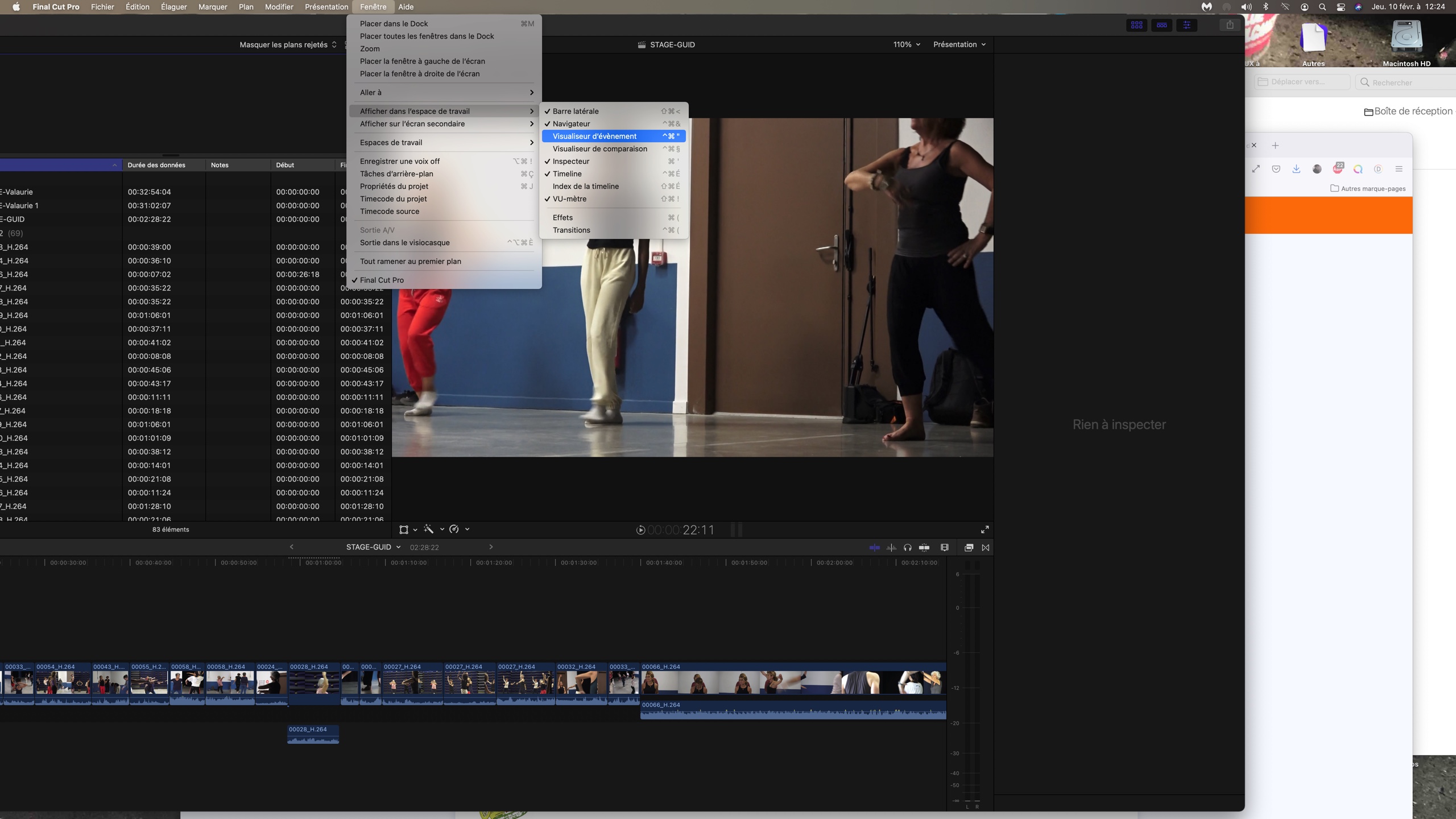Open enhancement magic wand icon
The height and width of the screenshot is (819, 1456).
point(429,530)
